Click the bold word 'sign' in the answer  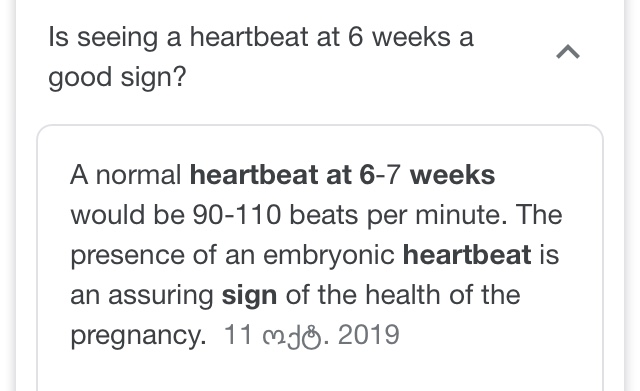249,295
